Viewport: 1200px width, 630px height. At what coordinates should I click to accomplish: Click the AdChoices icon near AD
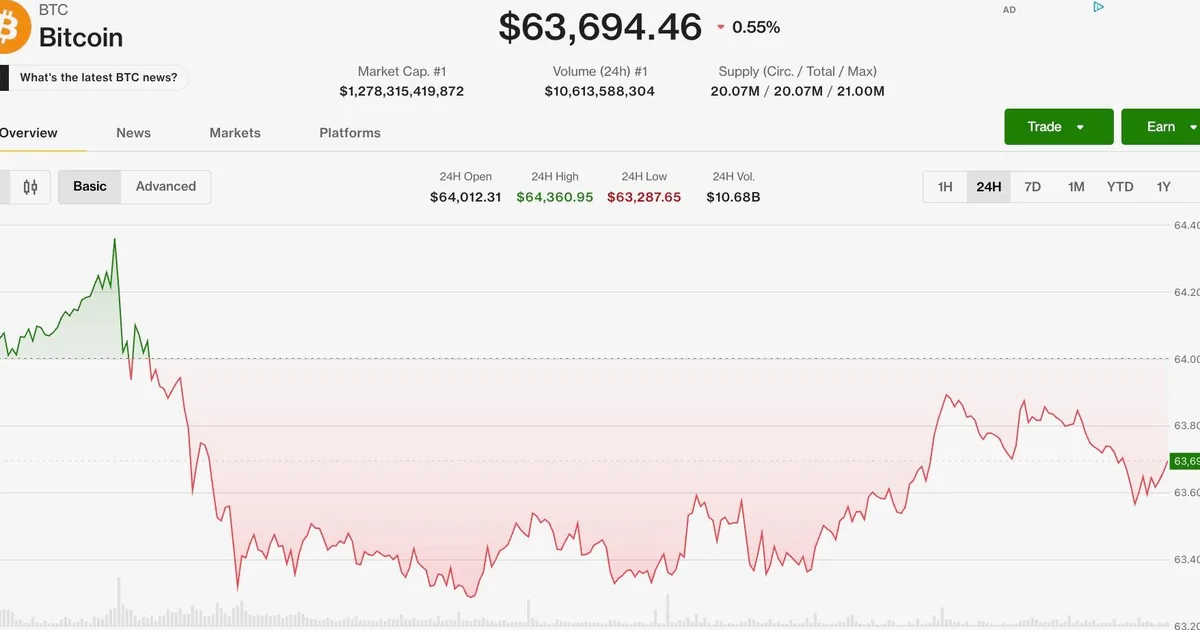(1098, 8)
